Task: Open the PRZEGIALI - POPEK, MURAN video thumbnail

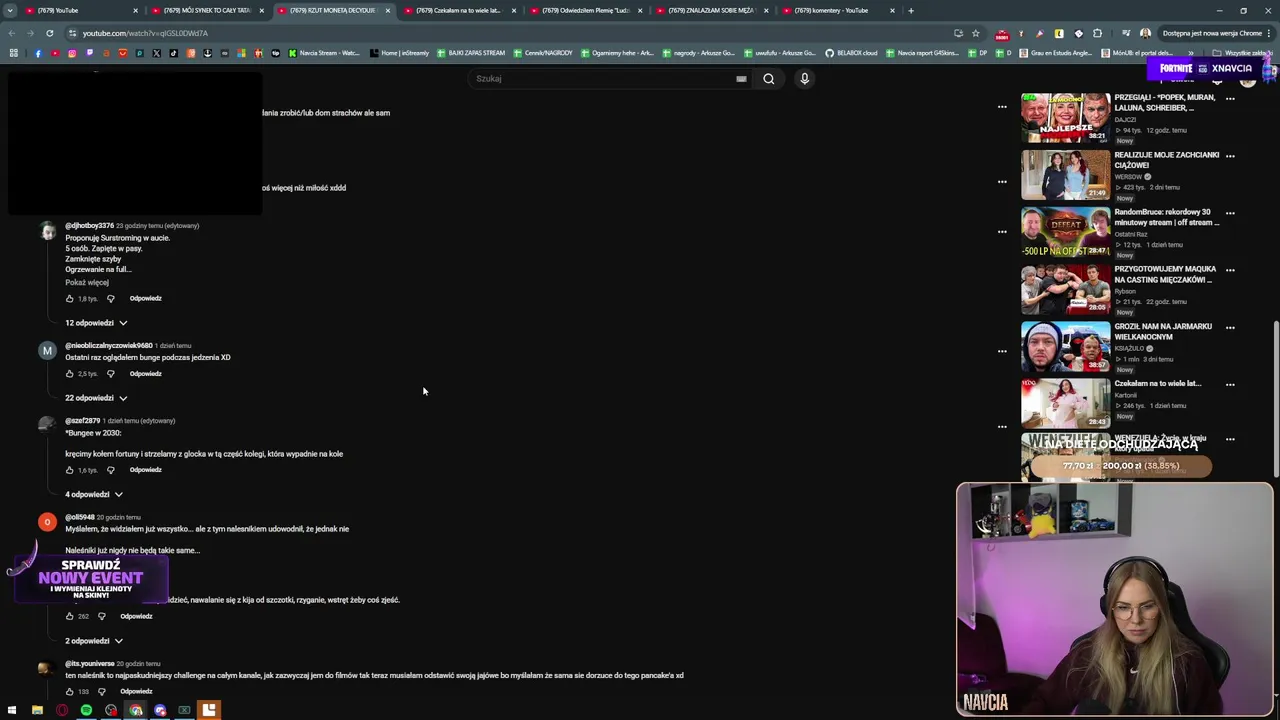Action: click(1065, 118)
